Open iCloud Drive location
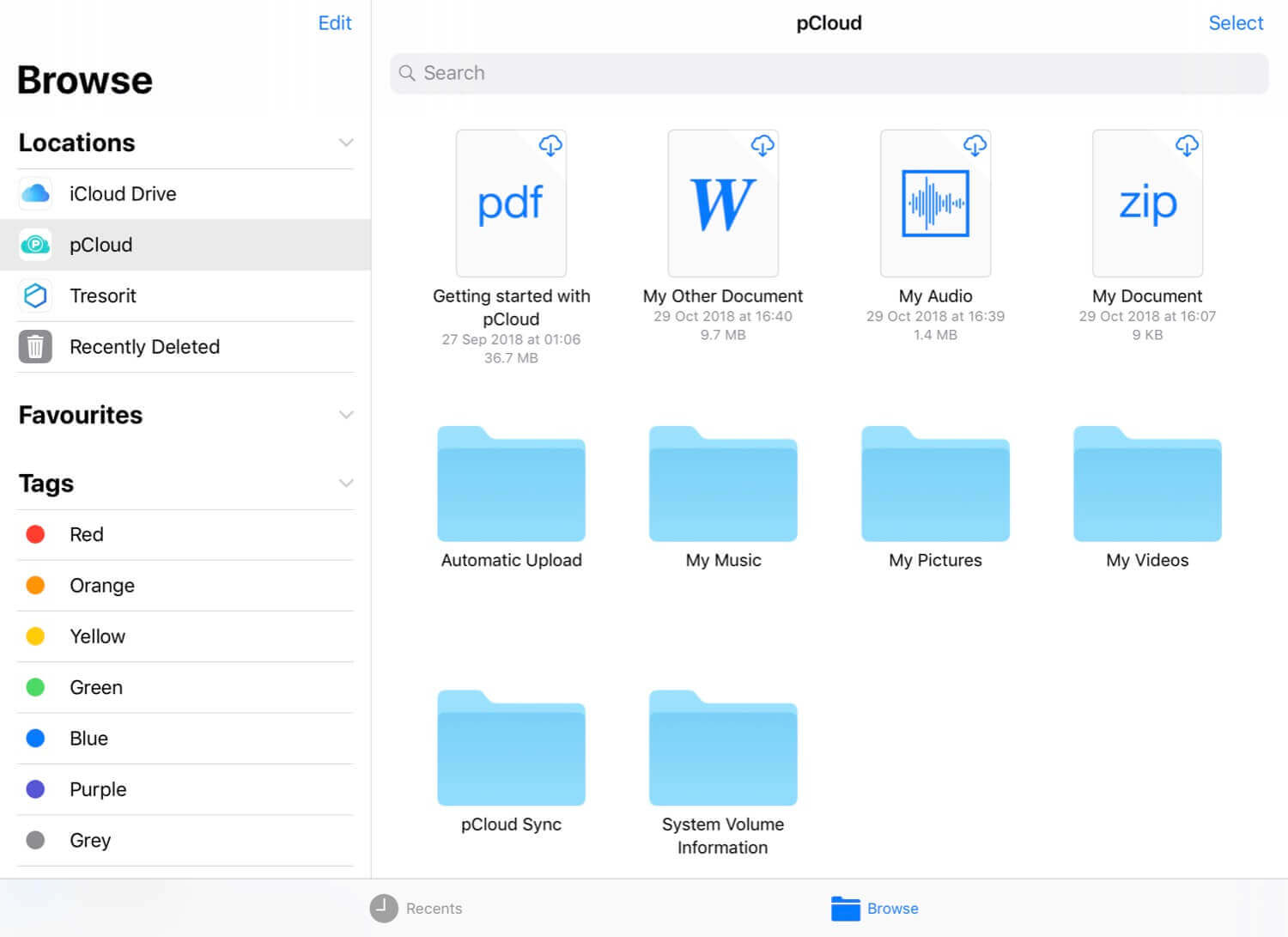This screenshot has width=1288, height=937. (x=122, y=194)
